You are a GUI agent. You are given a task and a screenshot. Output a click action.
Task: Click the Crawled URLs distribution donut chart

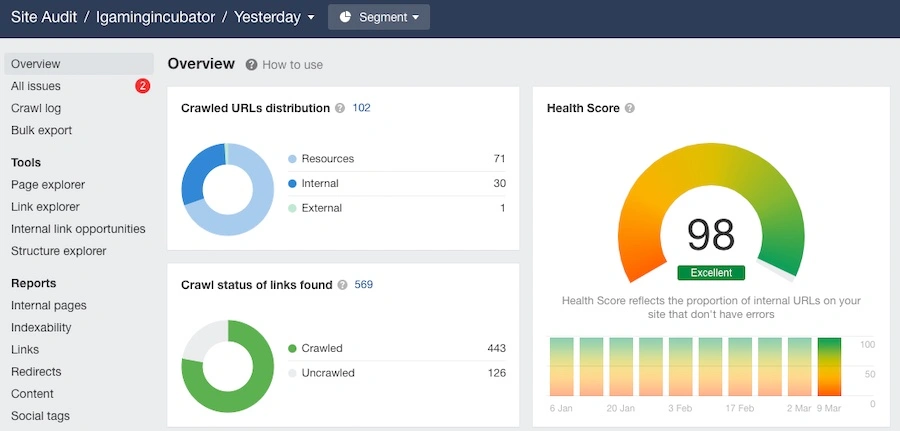[x=227, y=189]
